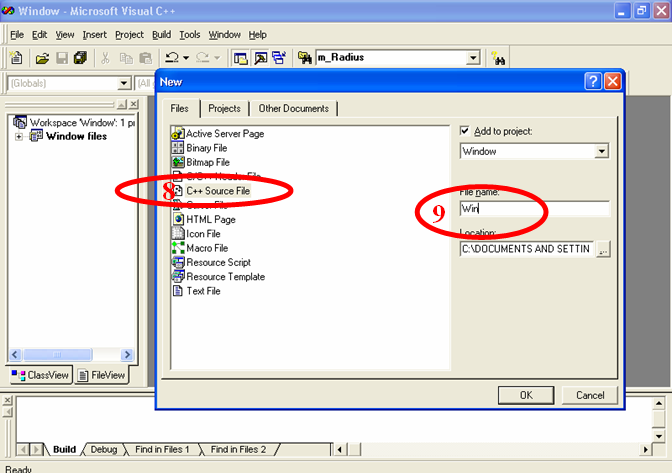Open the project name Window dropdown

tap(601, 151)
